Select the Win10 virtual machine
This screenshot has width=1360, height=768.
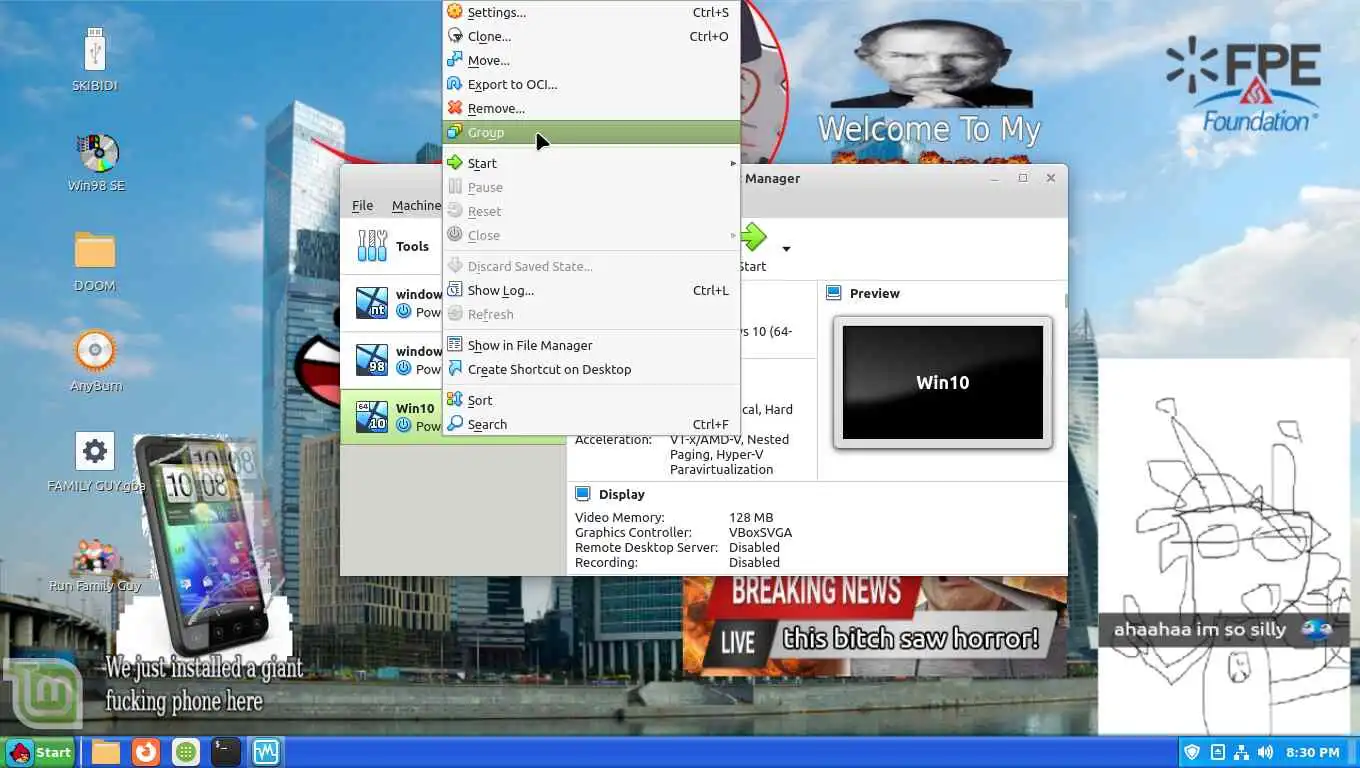click(x=392, y=417)
